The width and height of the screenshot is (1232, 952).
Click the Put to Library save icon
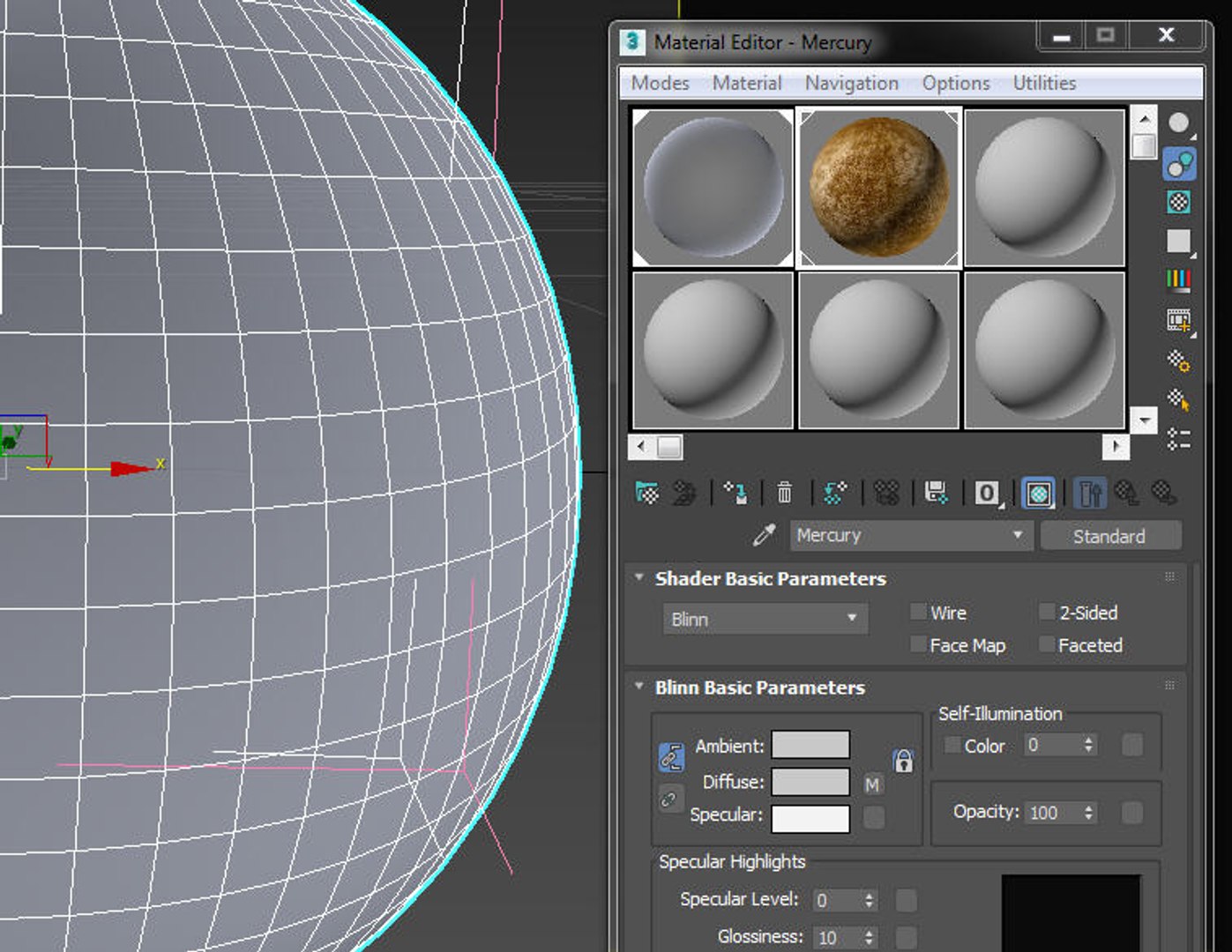pos(936,493)
